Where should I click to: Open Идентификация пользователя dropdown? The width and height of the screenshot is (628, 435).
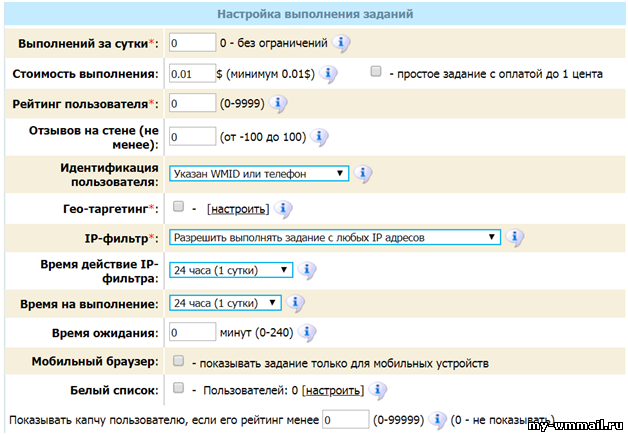[259, 173]
